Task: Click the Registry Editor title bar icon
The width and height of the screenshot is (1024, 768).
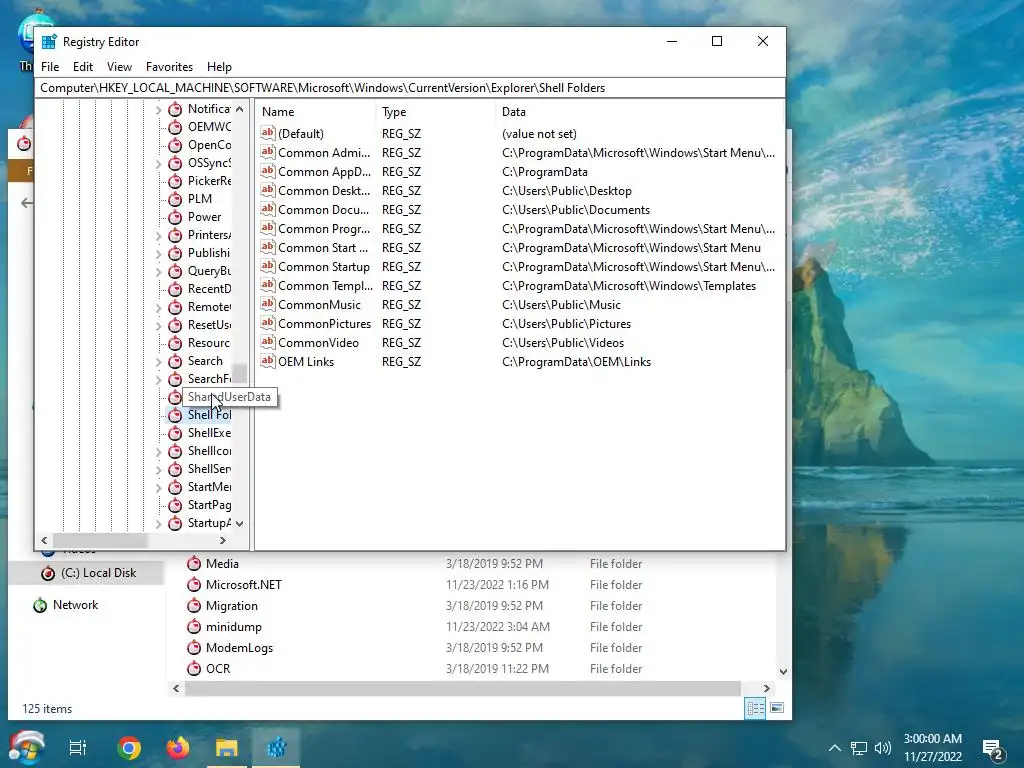Action: point(48,42)
